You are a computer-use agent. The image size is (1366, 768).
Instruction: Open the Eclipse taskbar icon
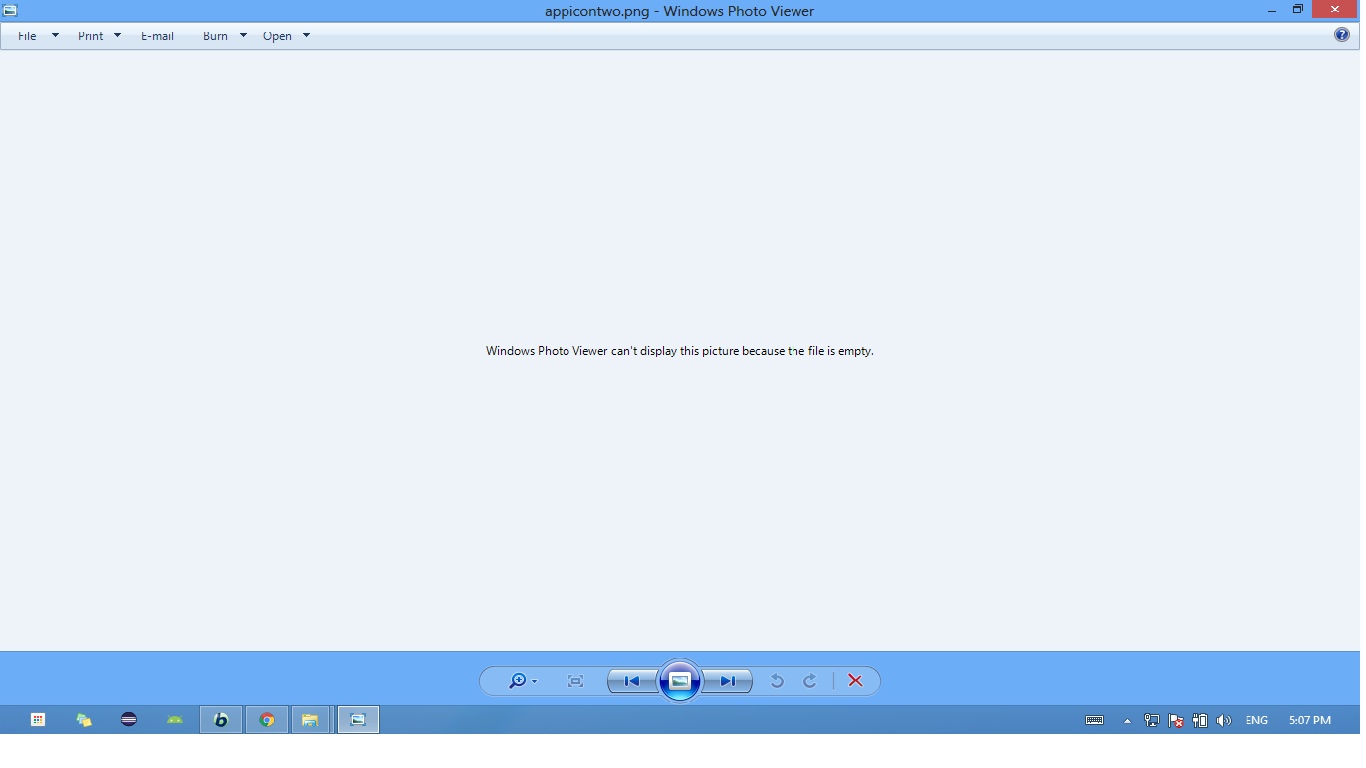click(x=129, y=719)
